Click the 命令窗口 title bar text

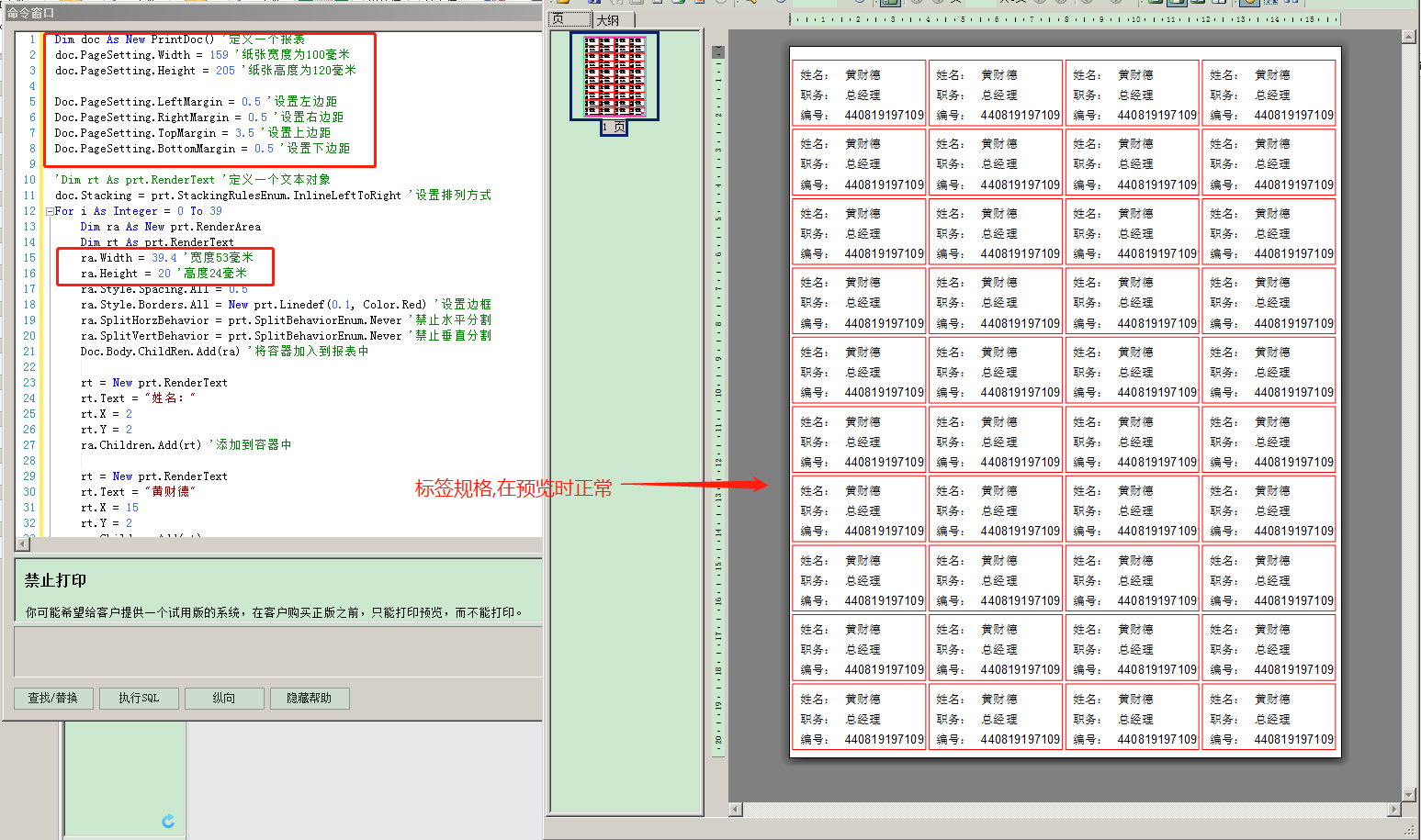click(31, 13)
